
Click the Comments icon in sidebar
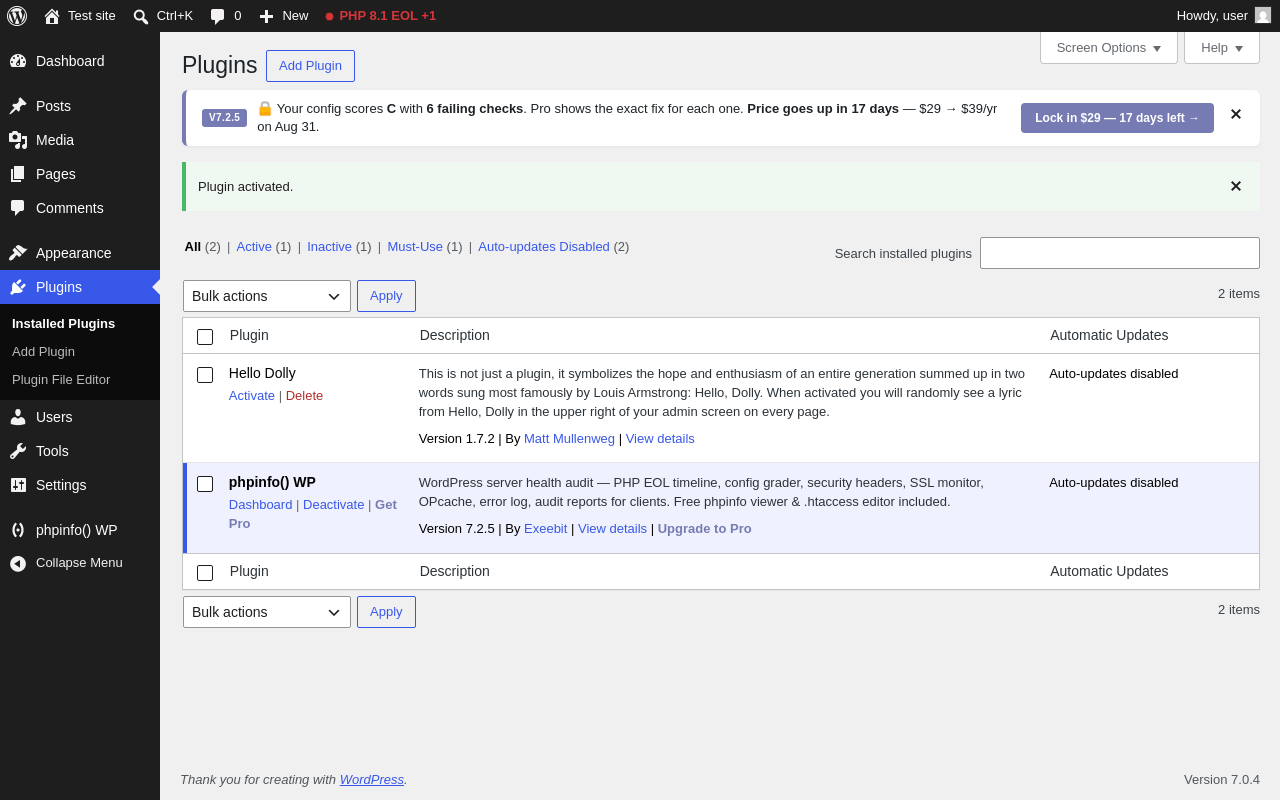(18, 208)
